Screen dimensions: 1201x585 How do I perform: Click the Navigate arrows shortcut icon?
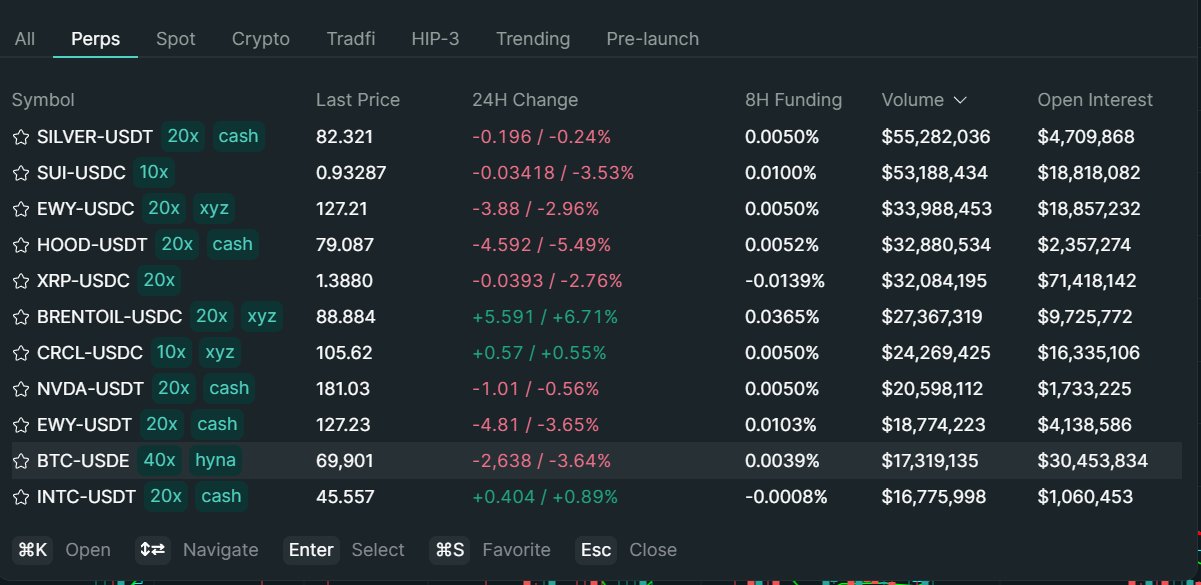pos(153,550)
